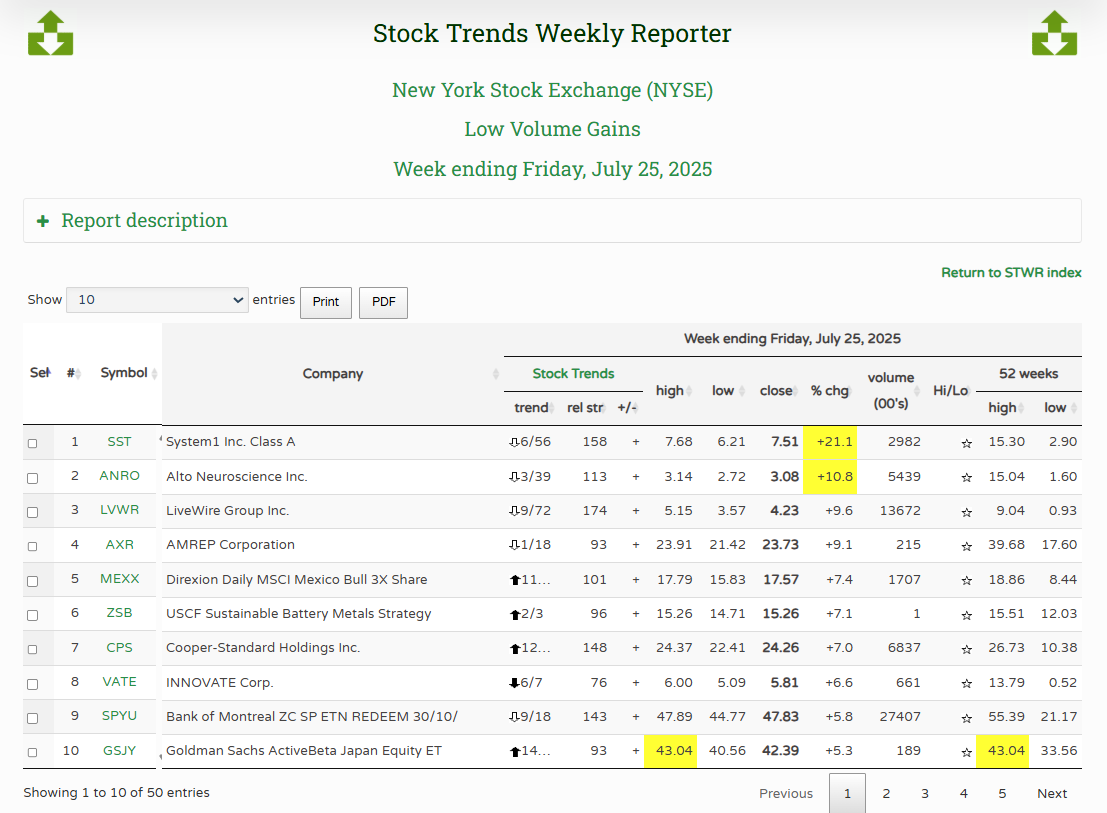This screenshot has width=1107, height=813.
Task: Click the green logo icon at top left
Action: click(x=50, y=33)
